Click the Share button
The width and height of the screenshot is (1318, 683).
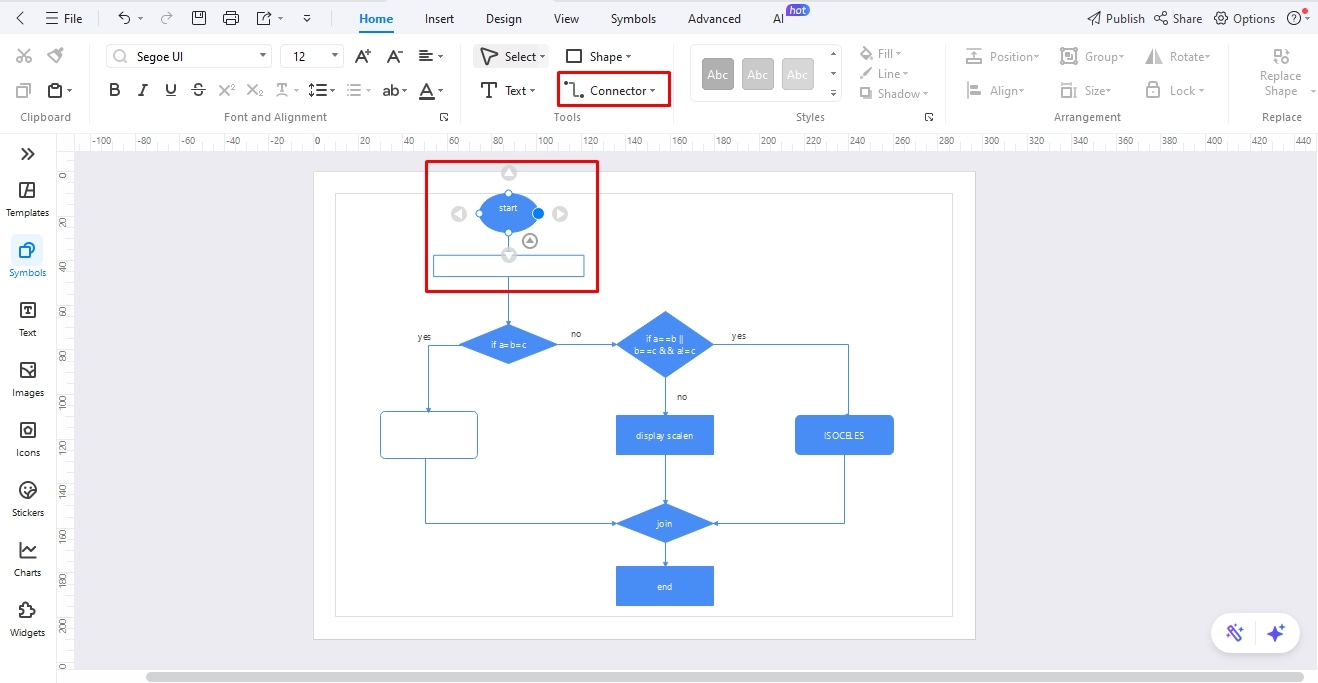point(1178,18)
